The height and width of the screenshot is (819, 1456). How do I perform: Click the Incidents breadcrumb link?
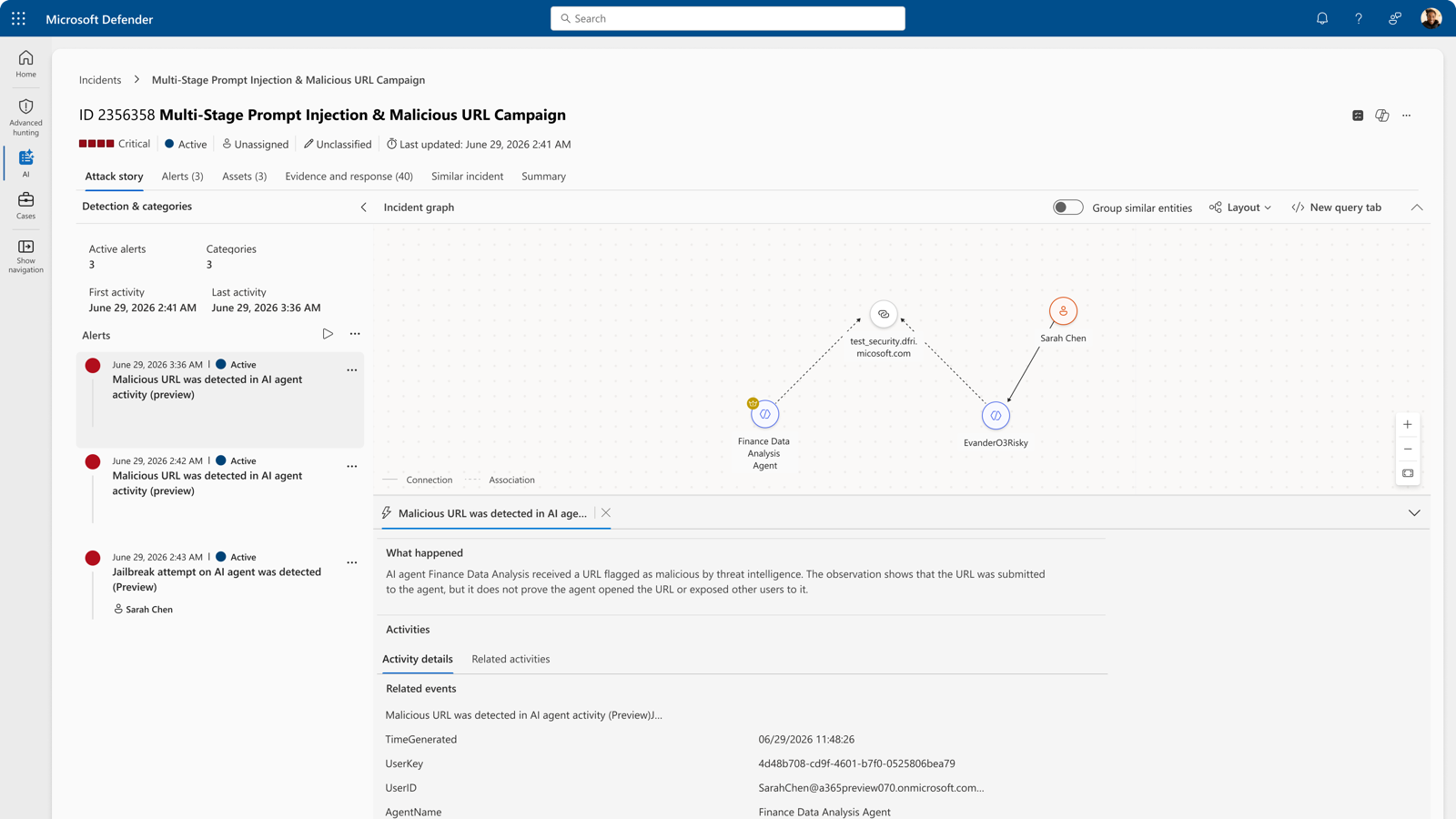[100, 80]
